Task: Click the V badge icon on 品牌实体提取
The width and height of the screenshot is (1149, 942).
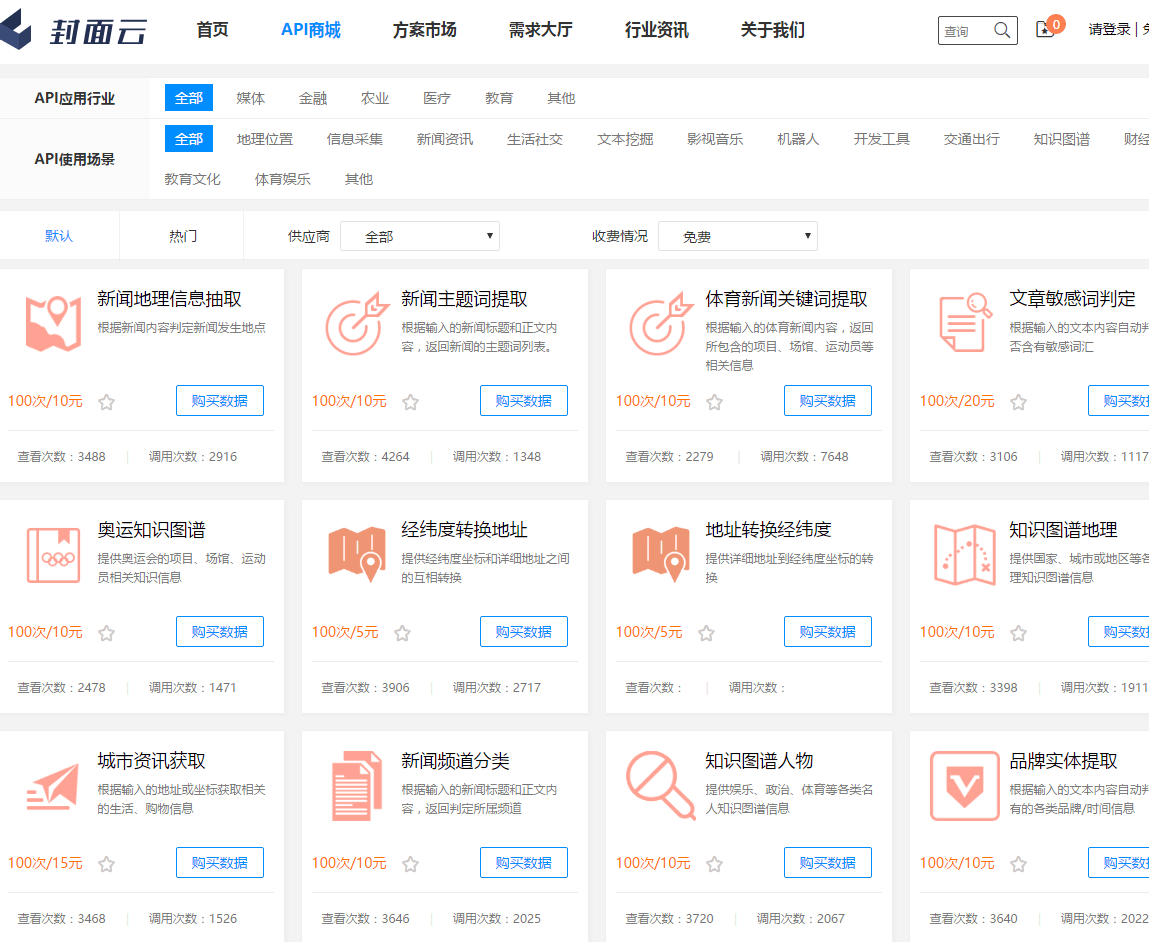Action: (963, 783)
